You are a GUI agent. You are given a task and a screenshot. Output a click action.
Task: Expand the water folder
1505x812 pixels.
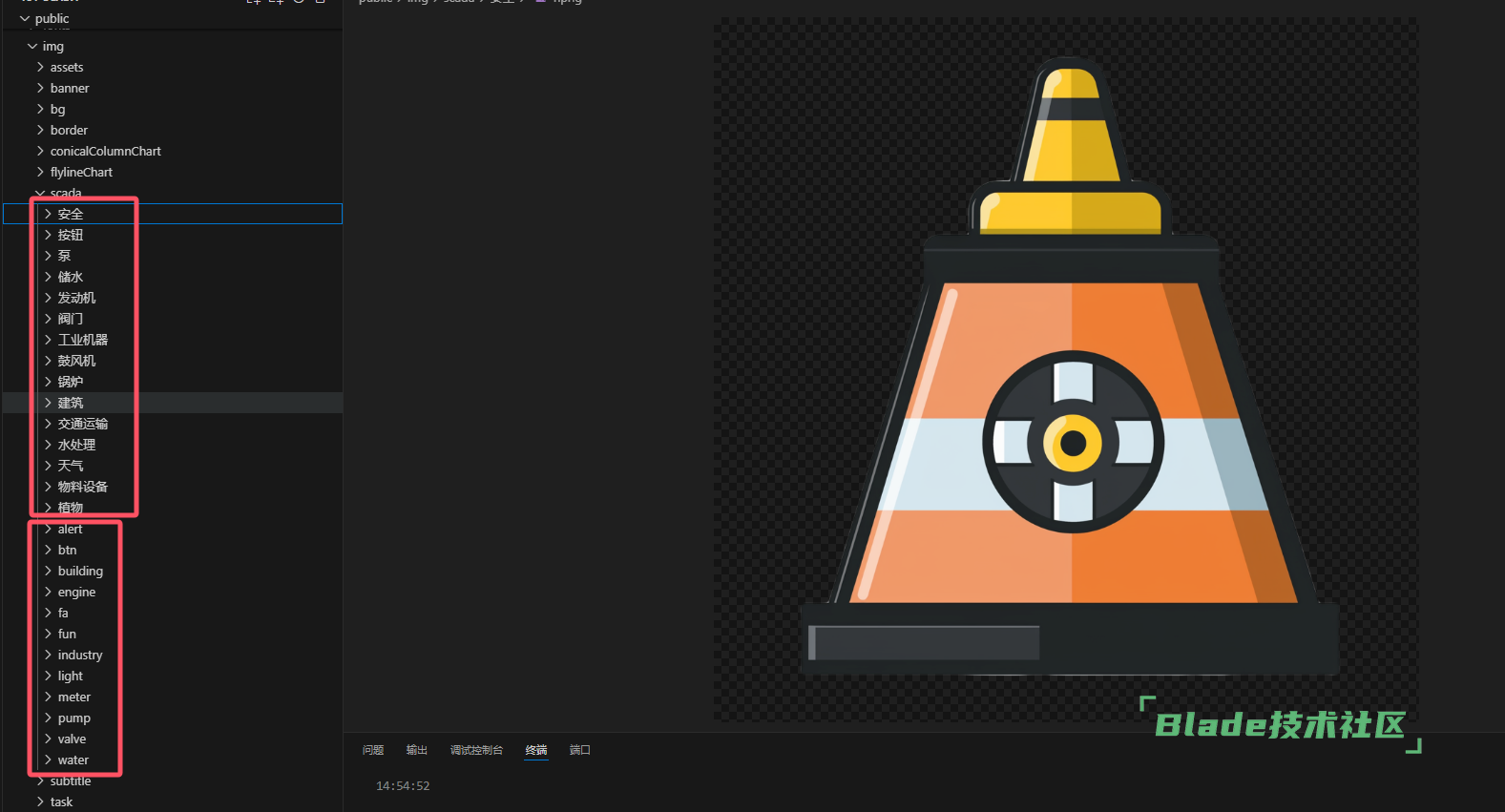pos(73,760)
